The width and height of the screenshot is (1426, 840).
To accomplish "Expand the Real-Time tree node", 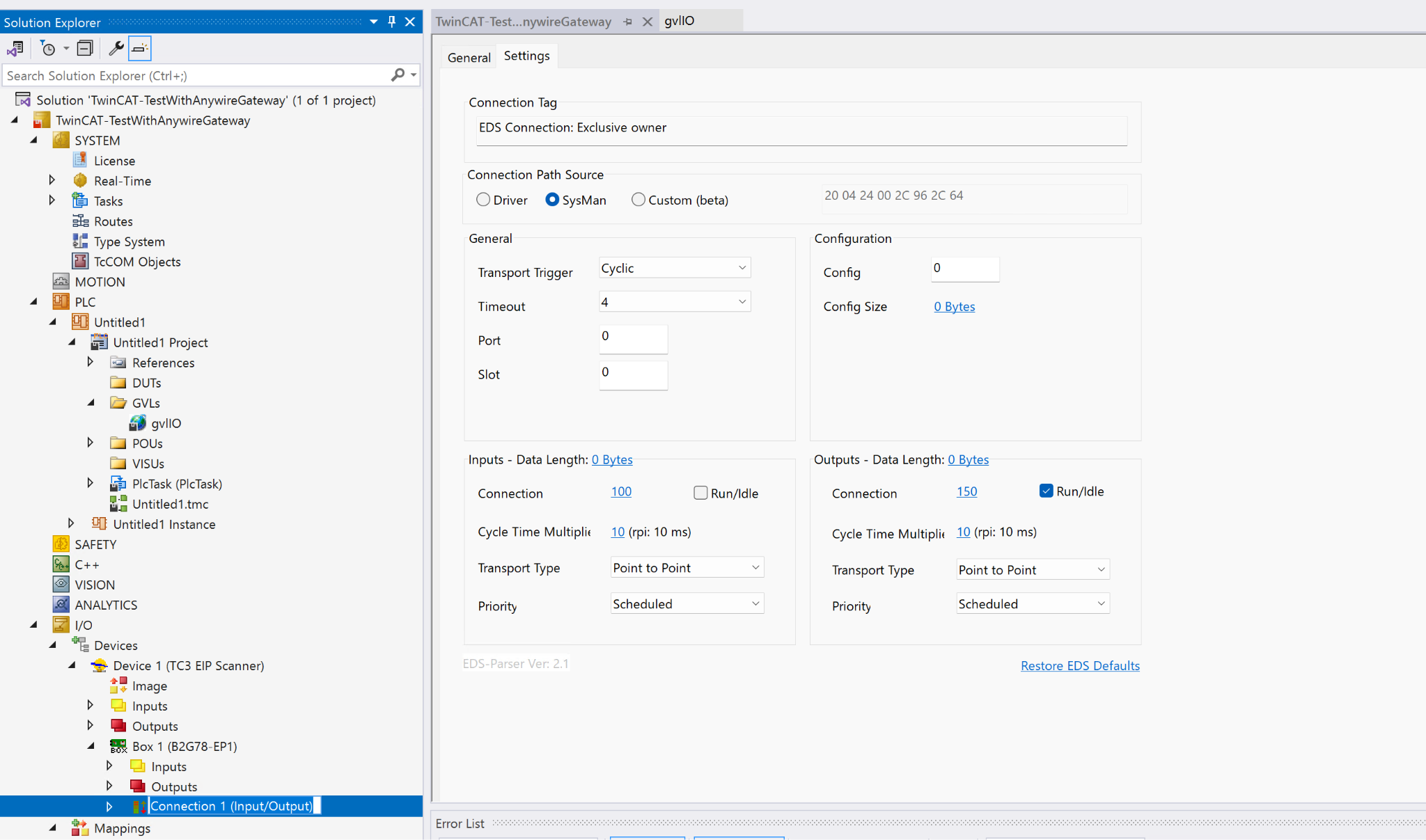I will click(x=52, y=180).
